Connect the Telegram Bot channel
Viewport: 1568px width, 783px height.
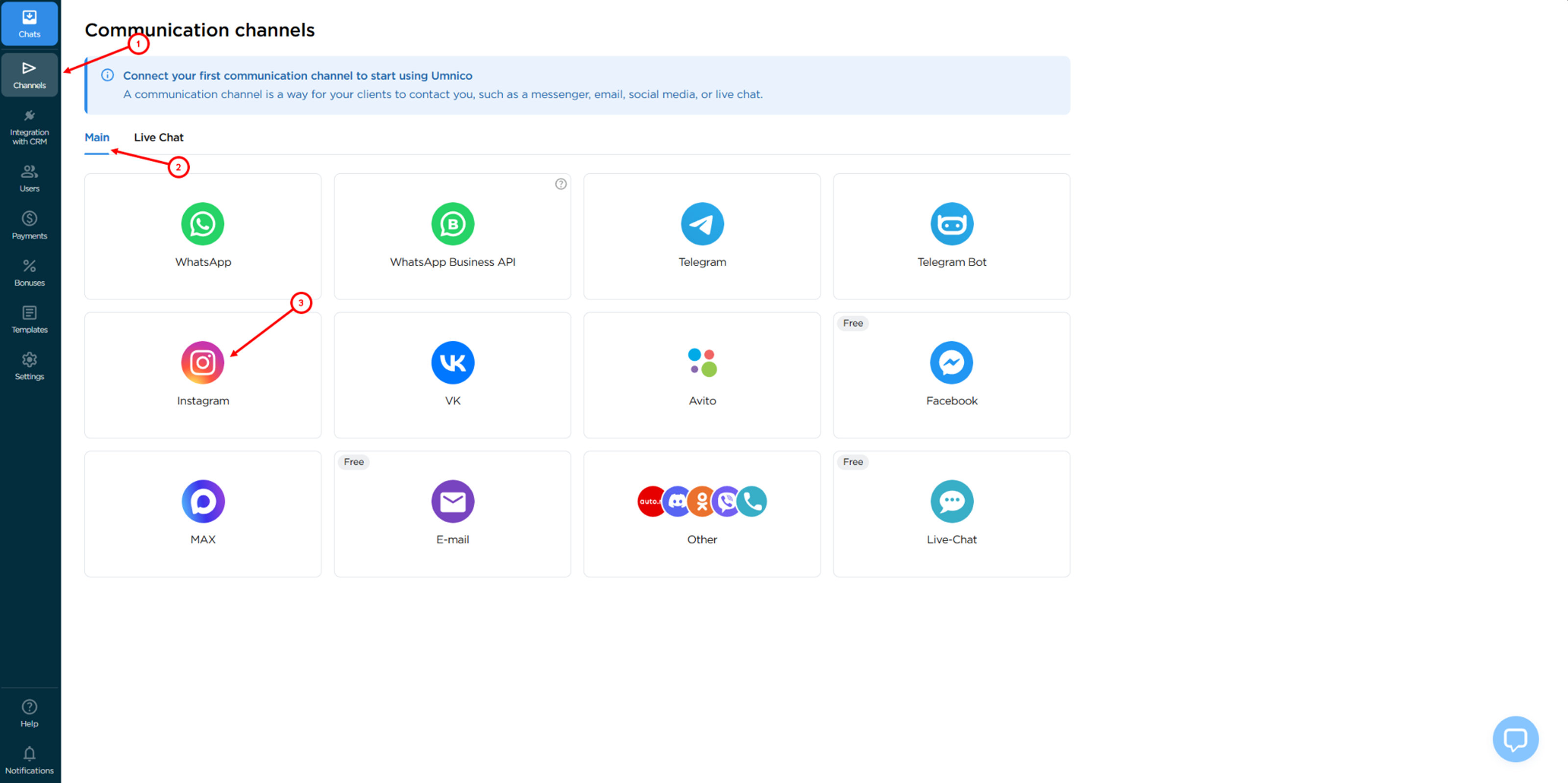[x=951, y=236]
